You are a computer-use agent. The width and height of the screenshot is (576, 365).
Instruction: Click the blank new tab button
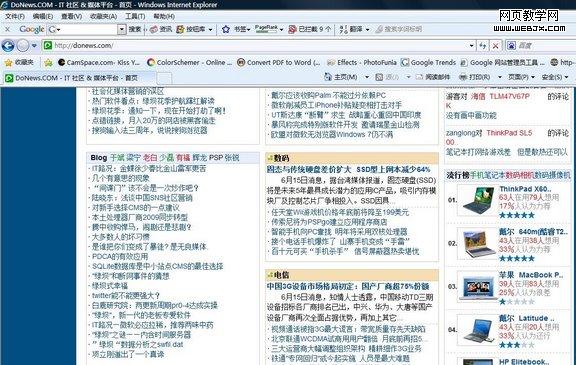(x=164, y=78)
